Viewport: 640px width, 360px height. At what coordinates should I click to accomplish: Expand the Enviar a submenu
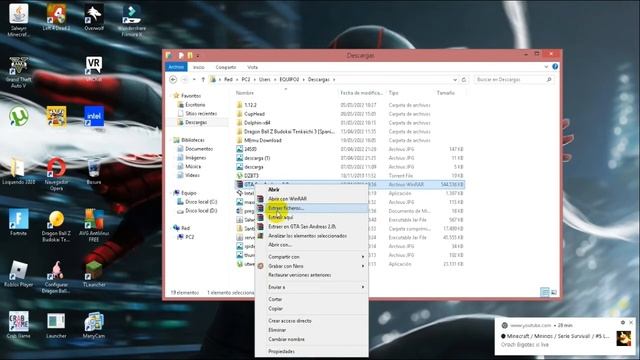311,287
